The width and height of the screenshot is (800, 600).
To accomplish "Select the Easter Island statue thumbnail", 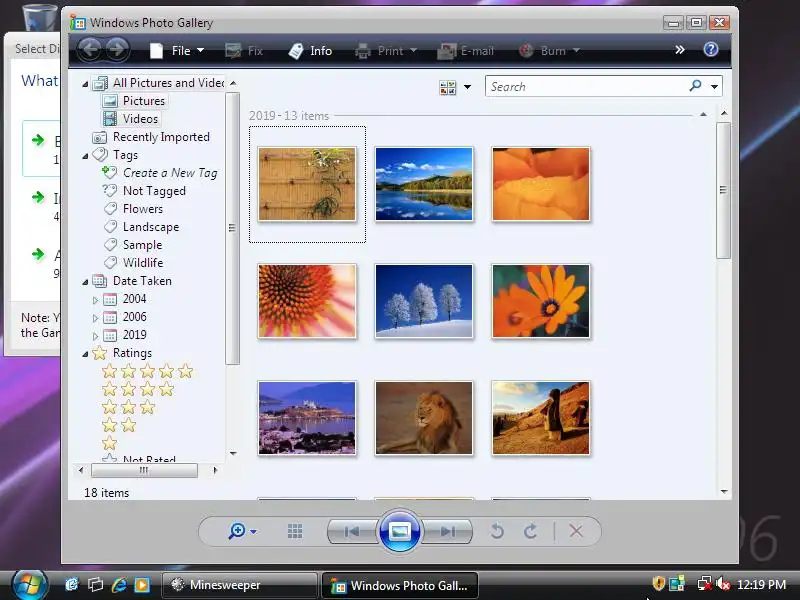I will [541, 417].
